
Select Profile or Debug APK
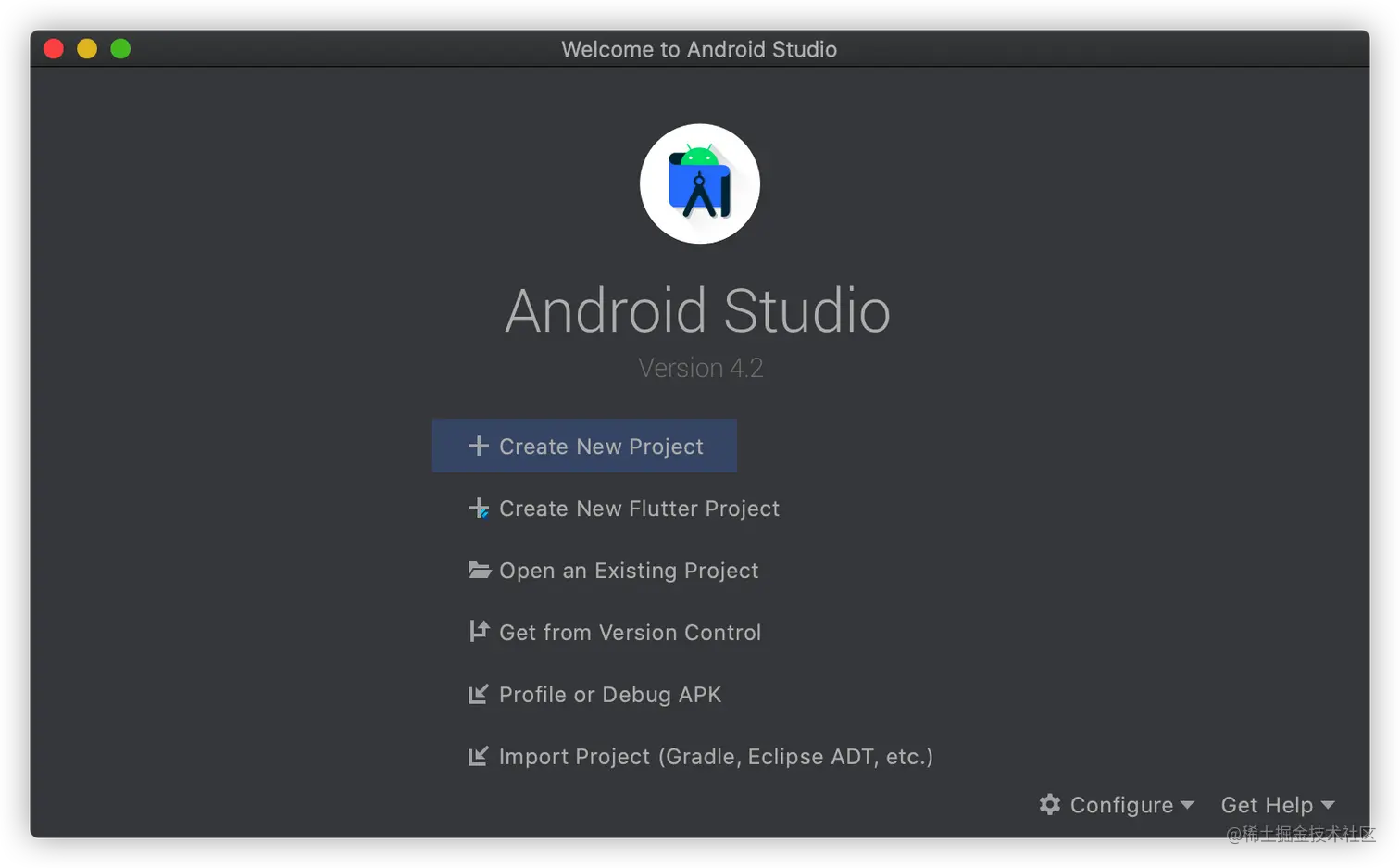click(x=594, y=694)
